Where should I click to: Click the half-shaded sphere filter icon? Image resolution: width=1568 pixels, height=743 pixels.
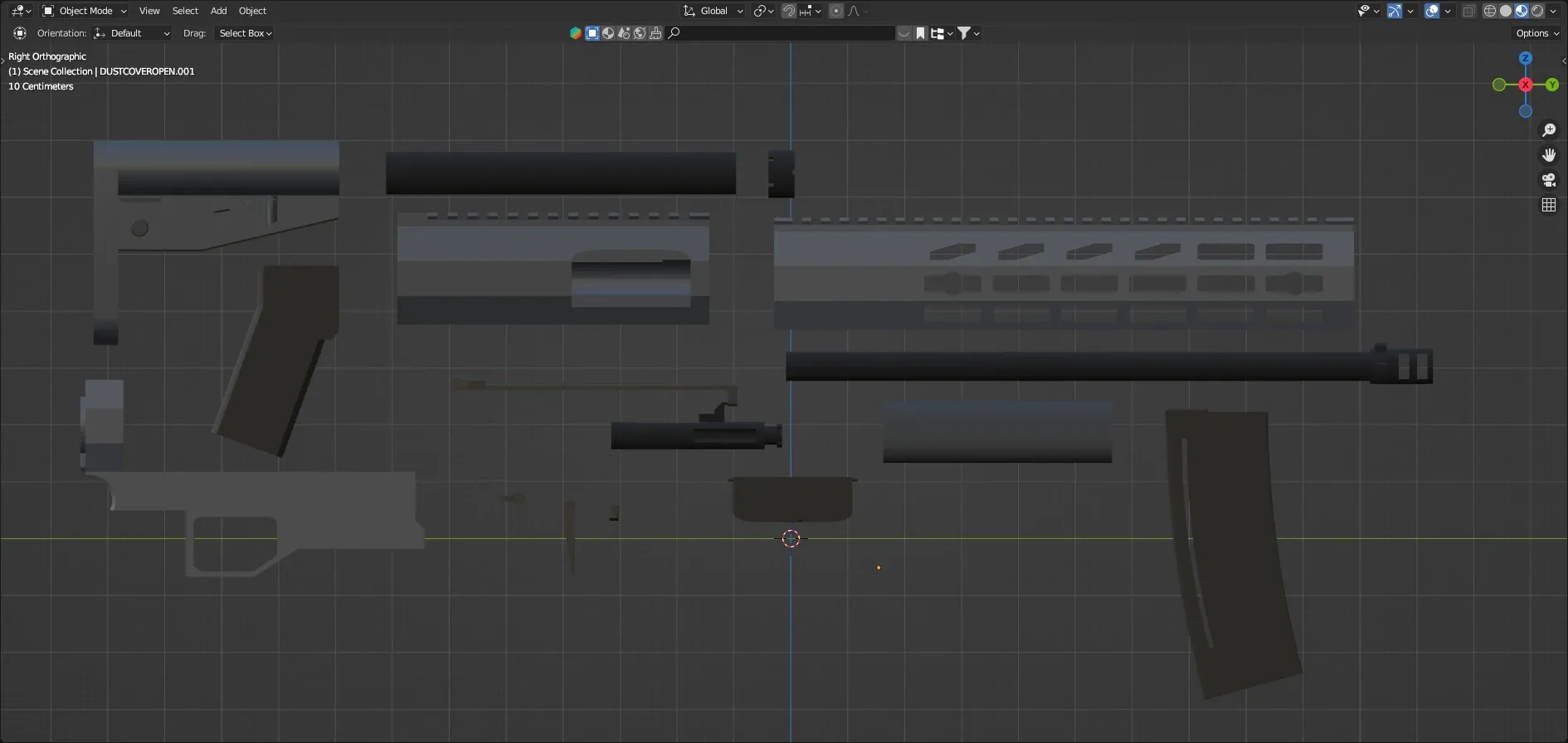coord(608,33)
